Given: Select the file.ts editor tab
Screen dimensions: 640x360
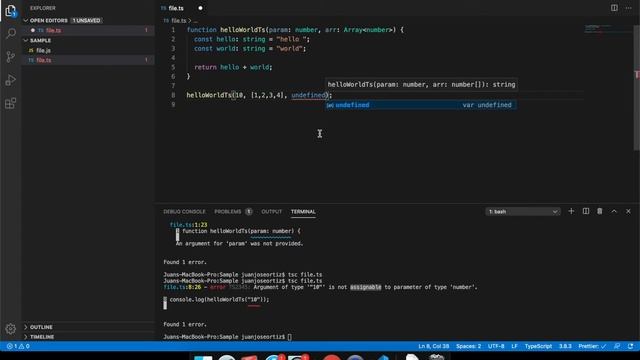Looking at the screenshot, I should [176, 8].
